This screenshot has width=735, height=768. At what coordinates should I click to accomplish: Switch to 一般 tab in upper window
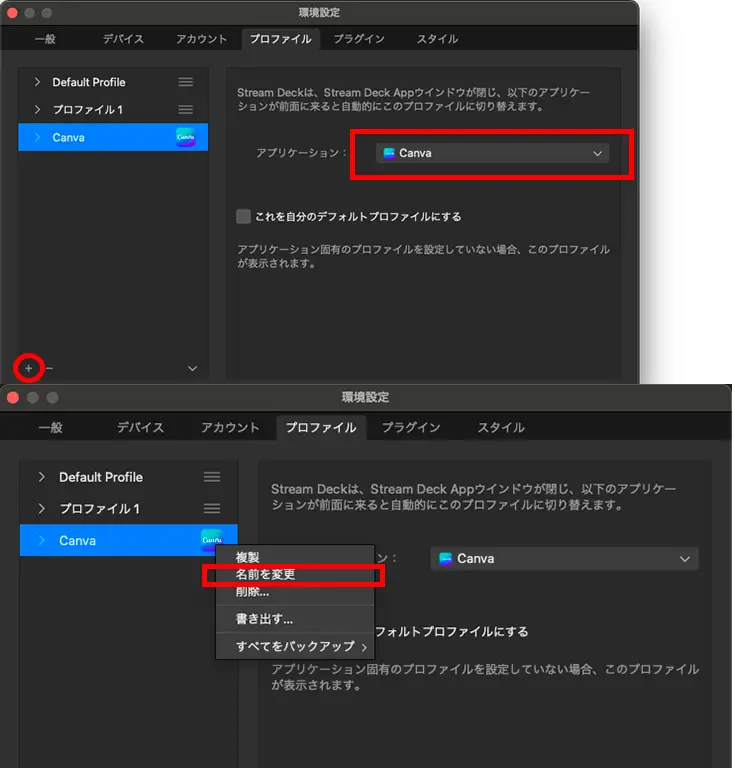pyautogui.click(x=45, y=39)
